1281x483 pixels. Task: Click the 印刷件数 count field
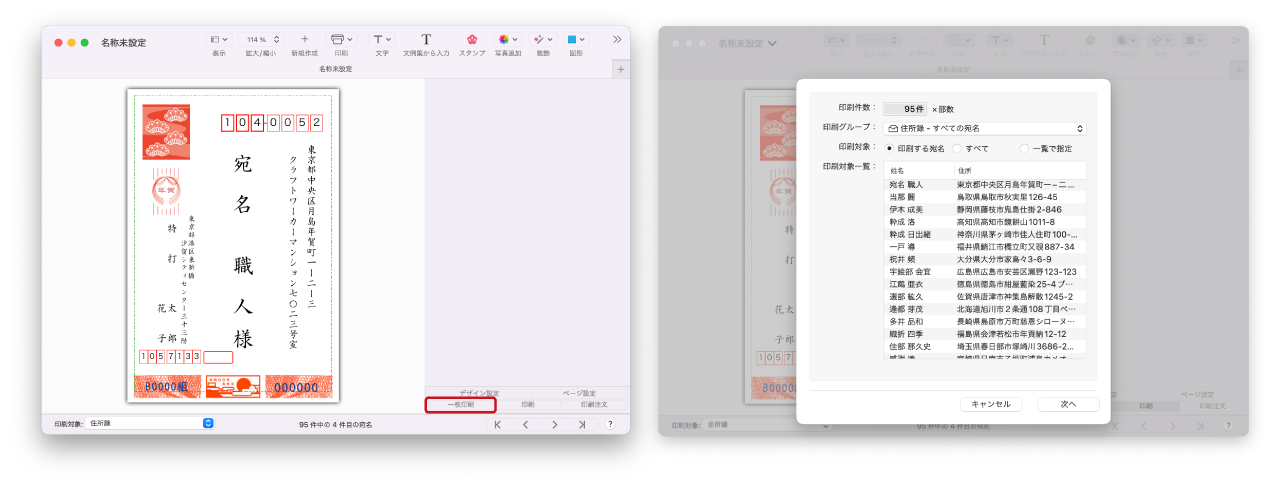coord(905,108)
